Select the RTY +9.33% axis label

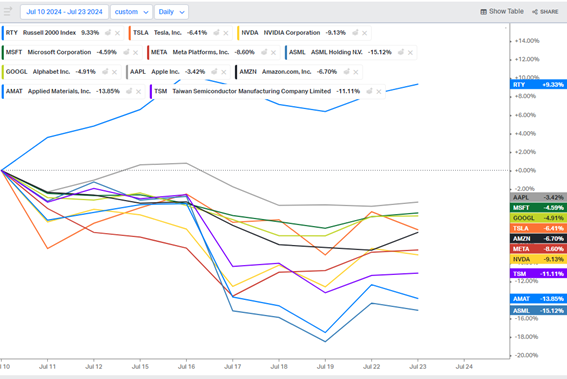point(538,85)
